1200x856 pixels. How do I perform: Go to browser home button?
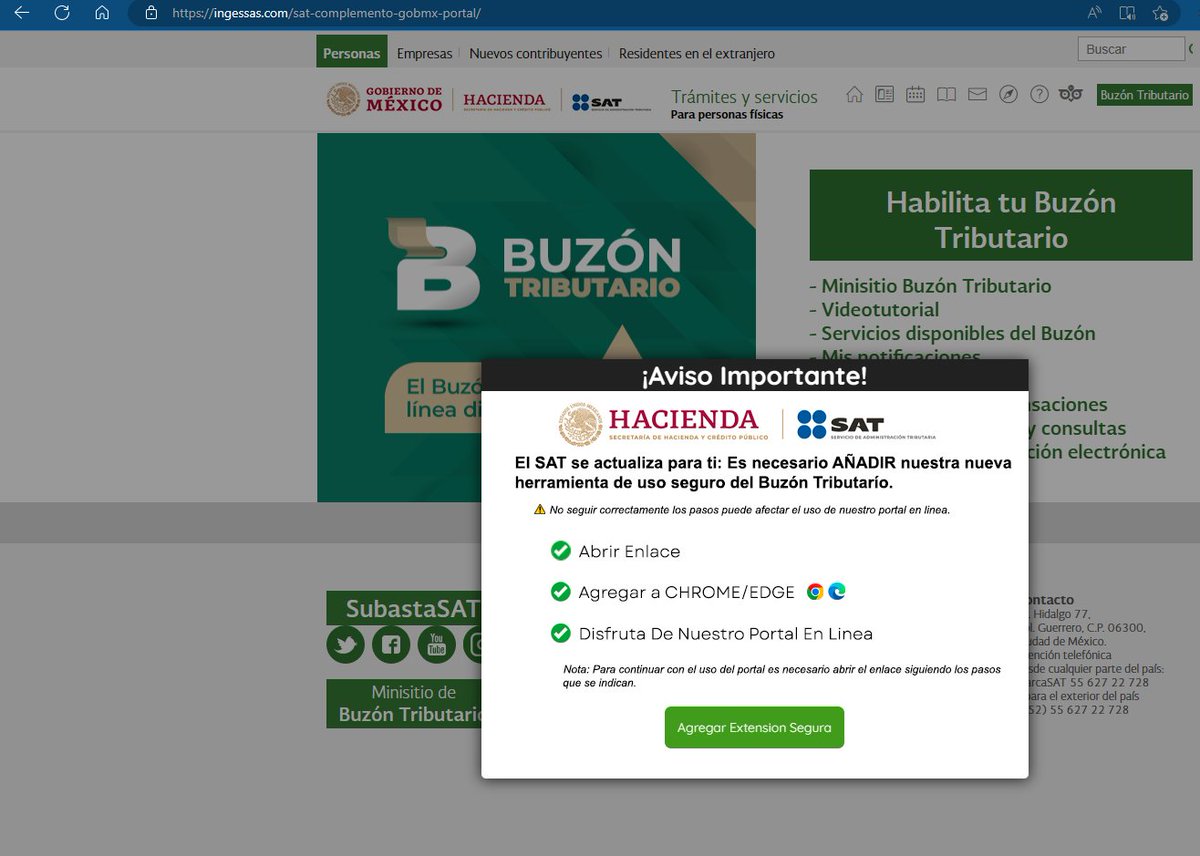click(x=101, y=13)
